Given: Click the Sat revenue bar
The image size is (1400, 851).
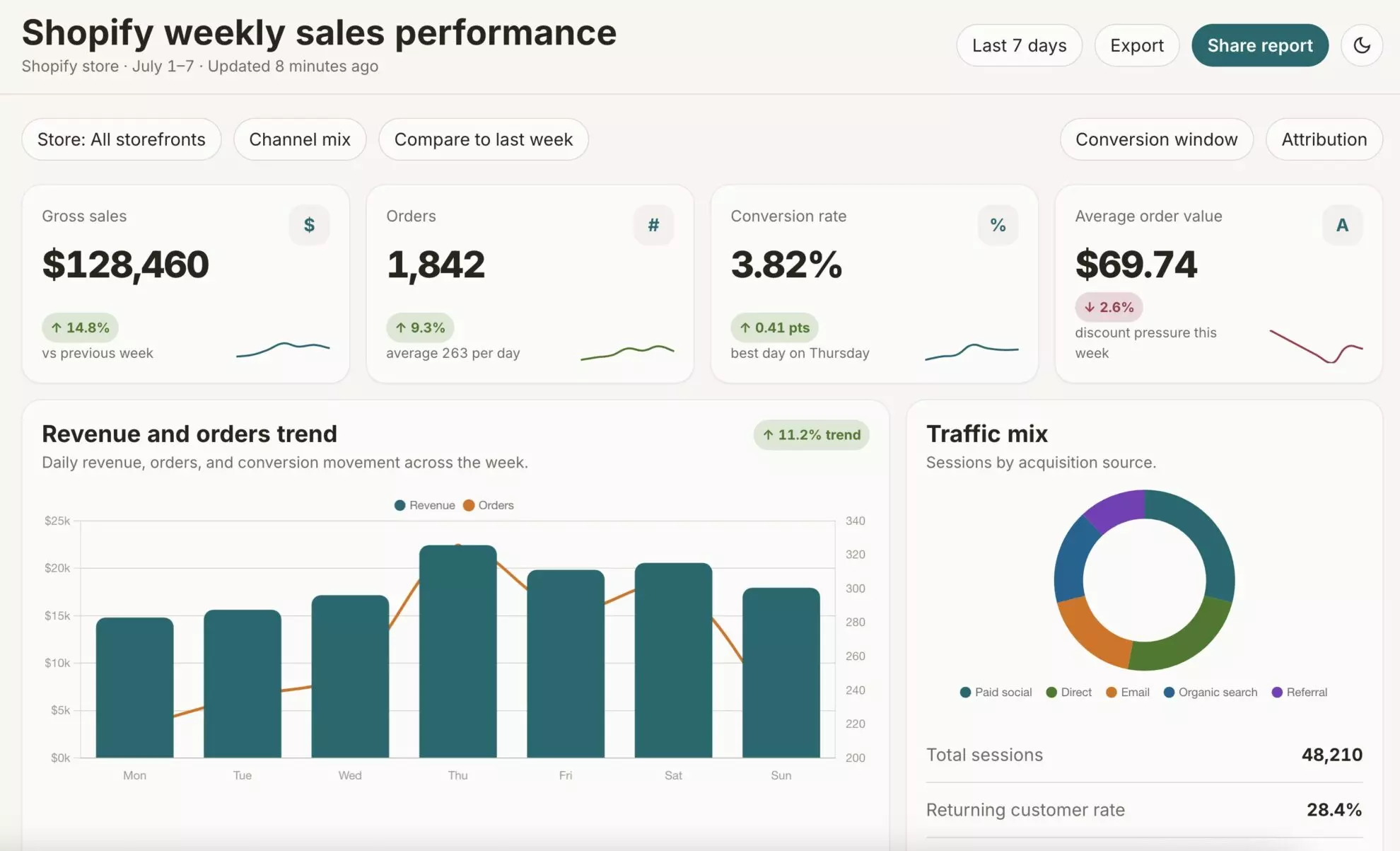Looking at the screenshot, I should [673, 660].
